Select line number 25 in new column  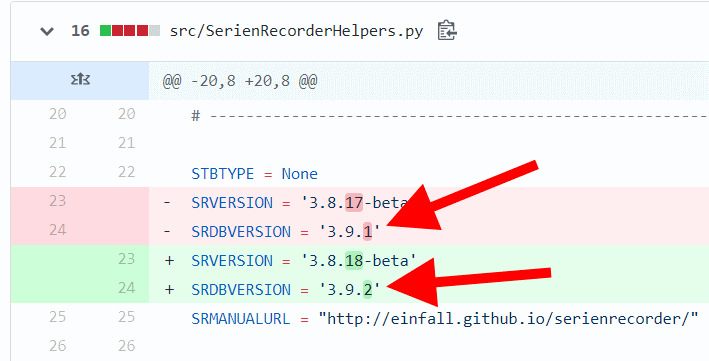[x=127, y=317]
